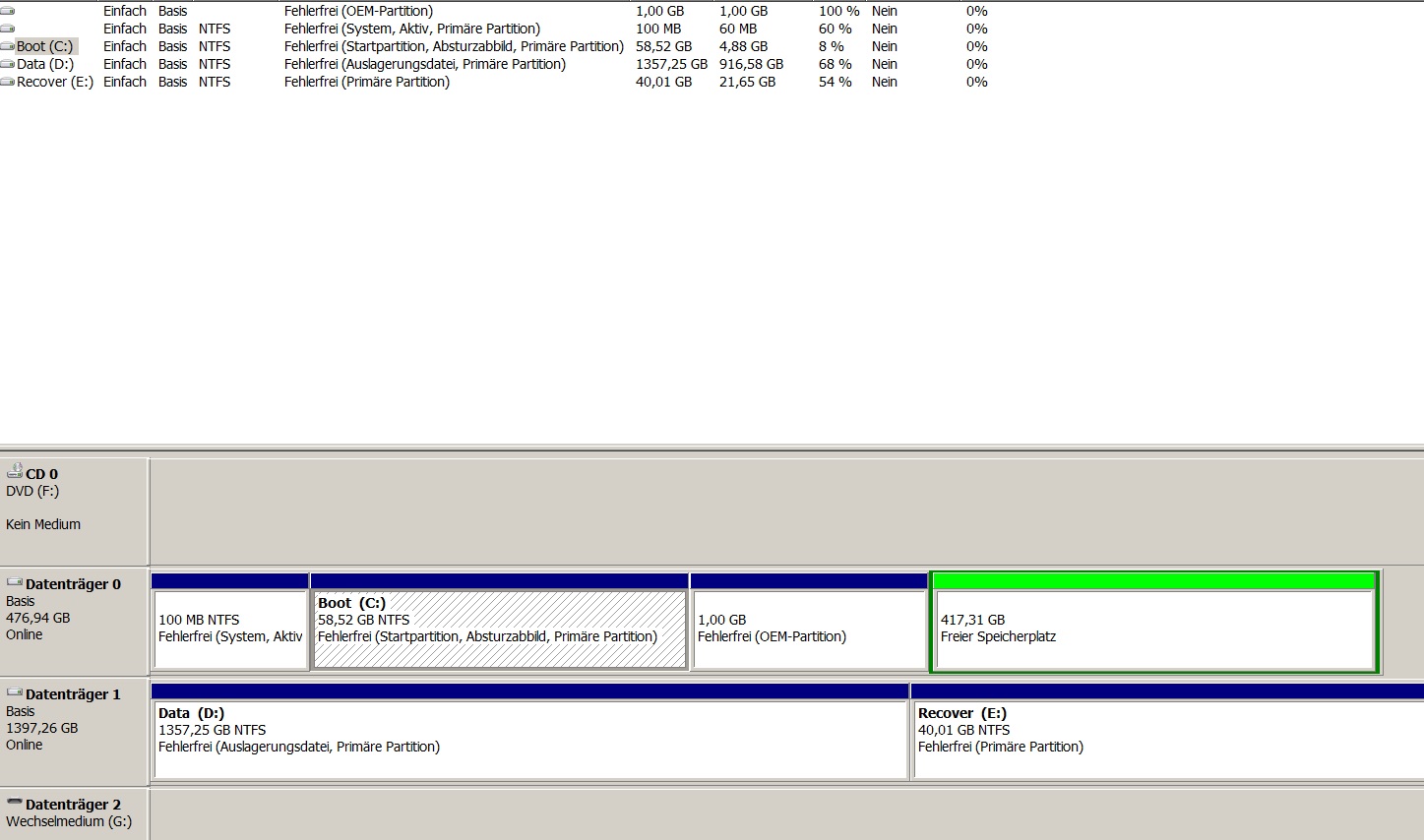Select the Recover (E:) 40,01 GB partition block
1424x840 pixels.
point(1167,740)
